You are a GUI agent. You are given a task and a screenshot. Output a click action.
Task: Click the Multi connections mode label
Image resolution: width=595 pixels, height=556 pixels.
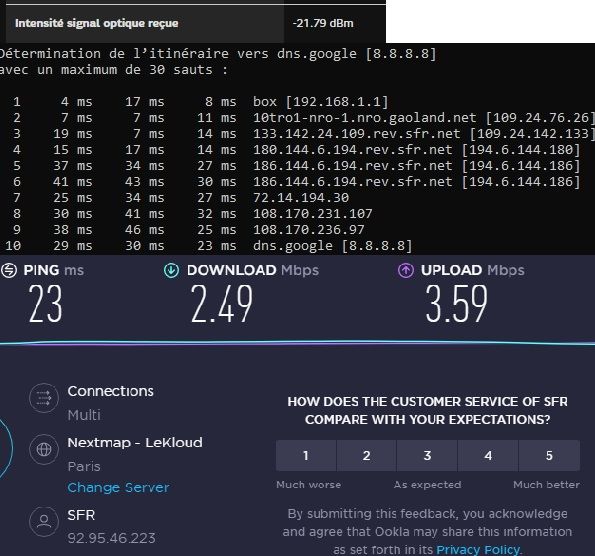[x=84, y=415]
